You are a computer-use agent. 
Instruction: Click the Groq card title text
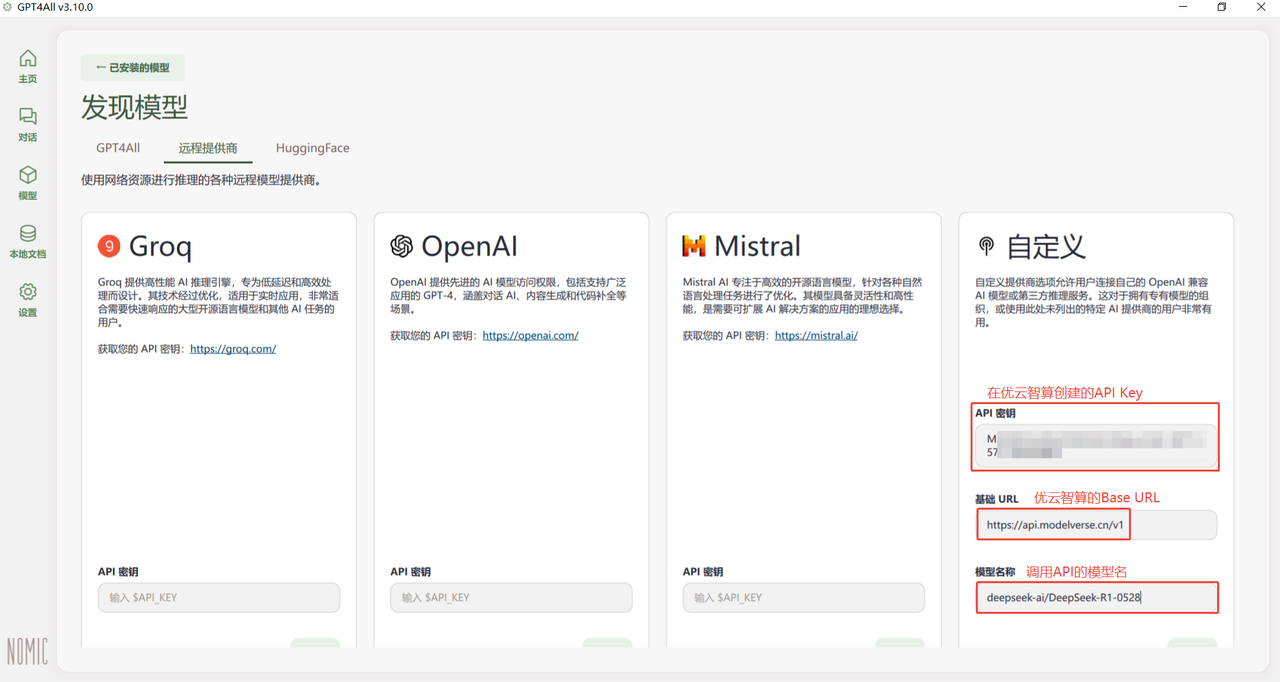pos(160,246)
